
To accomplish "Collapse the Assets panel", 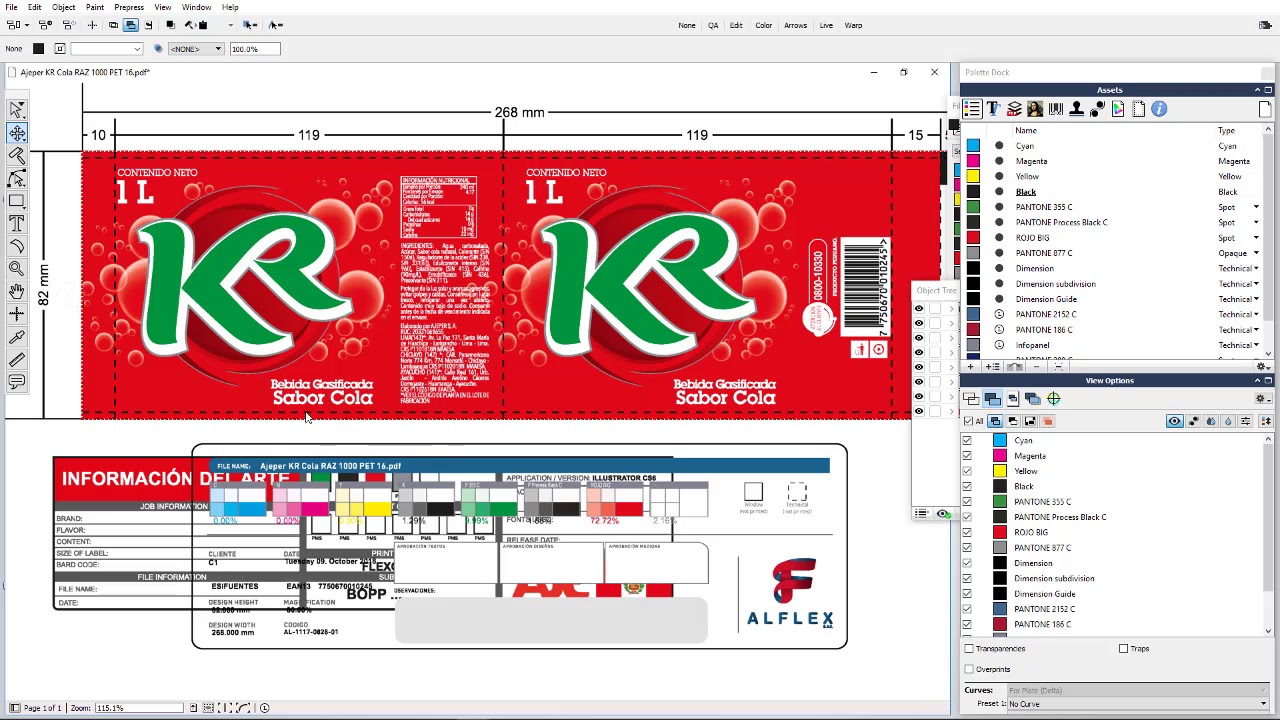I will [x=1257, y=90].
